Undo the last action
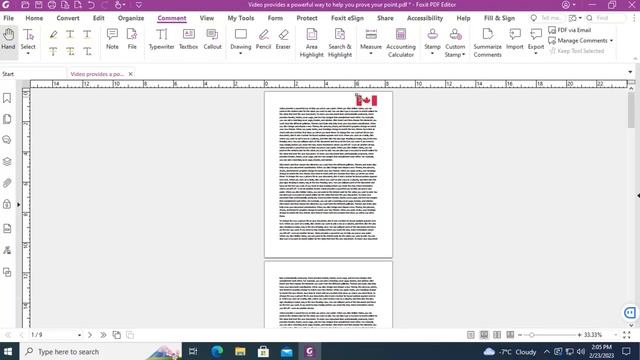This screenshot has height=360, width=640. coord(91,5)
